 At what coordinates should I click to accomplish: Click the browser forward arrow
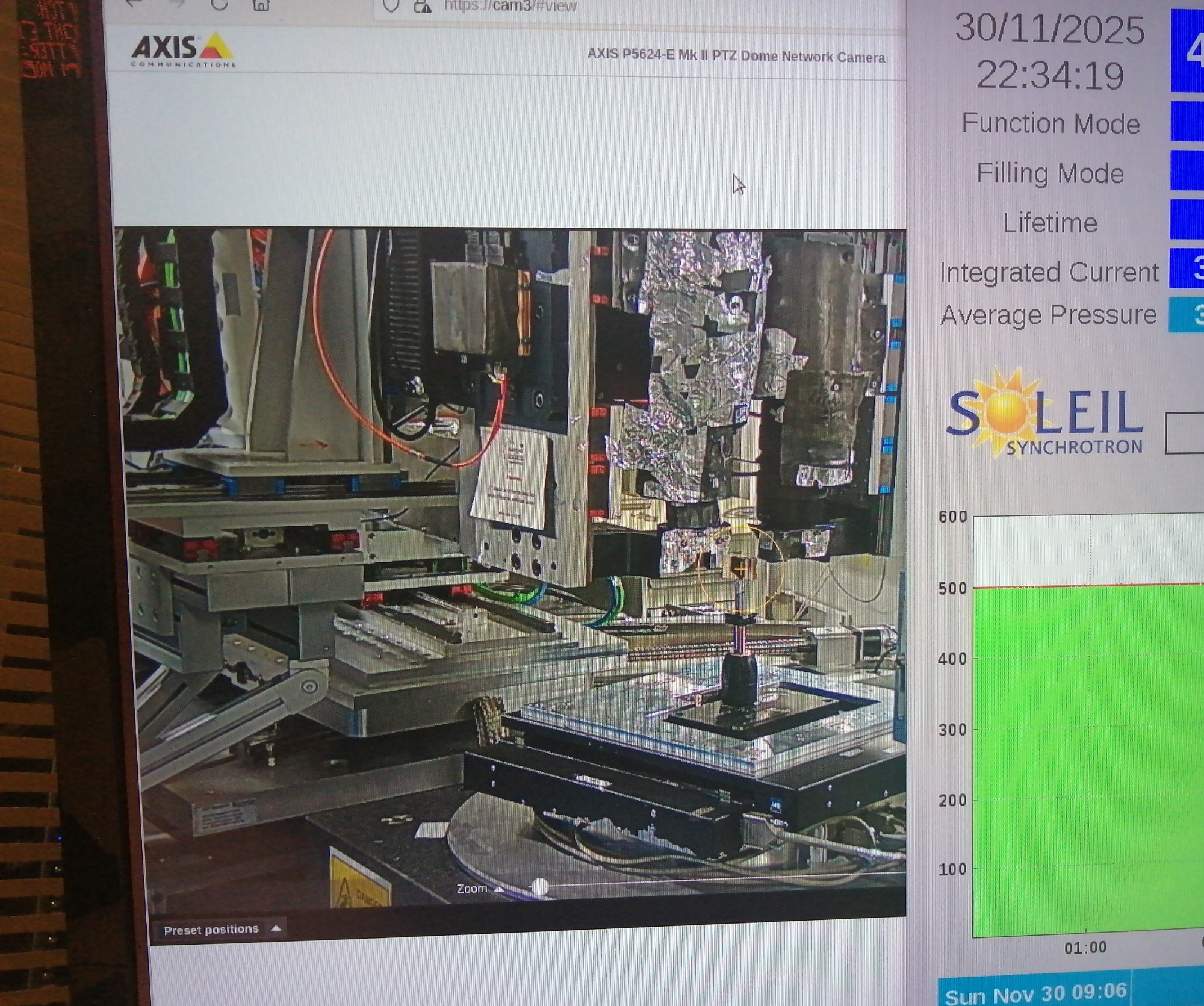[177, 4]
